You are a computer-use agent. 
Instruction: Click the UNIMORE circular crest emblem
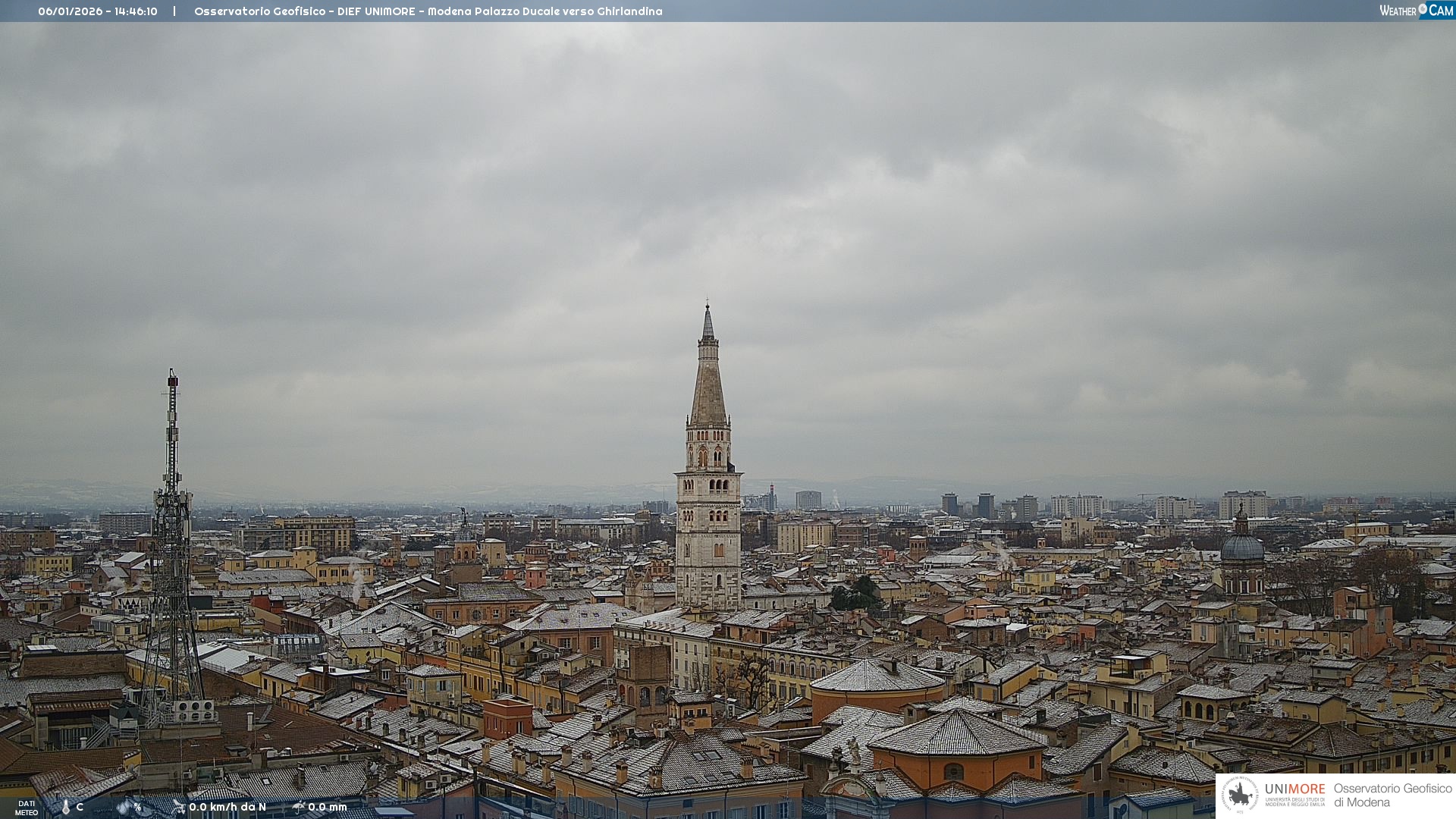1240,795
